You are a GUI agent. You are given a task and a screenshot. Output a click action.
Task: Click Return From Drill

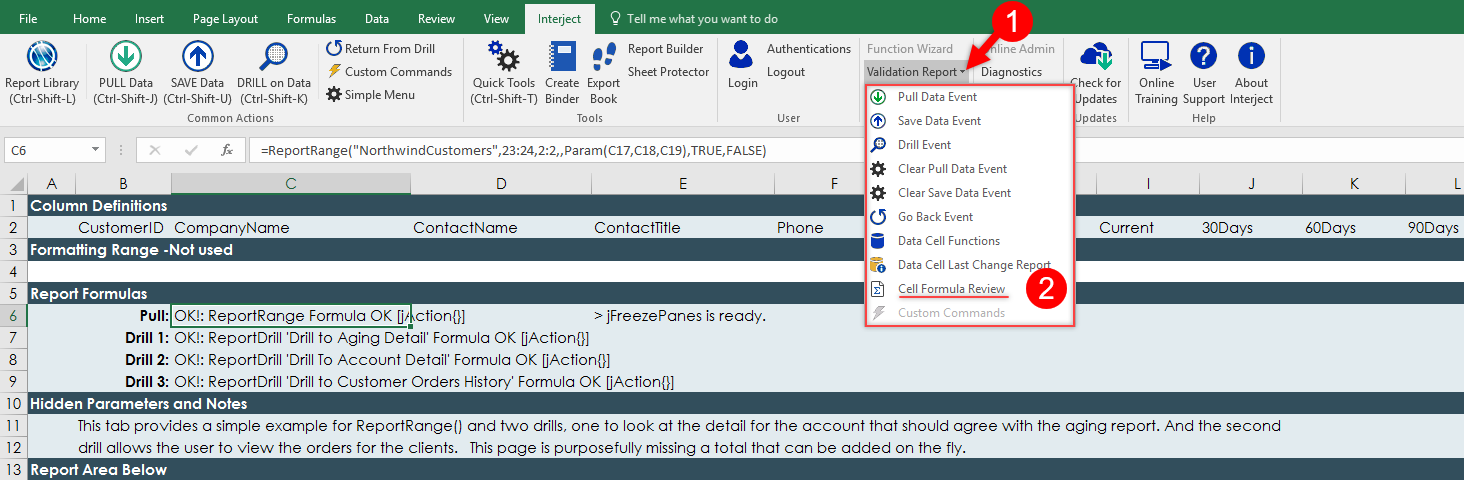coord(380,49)
